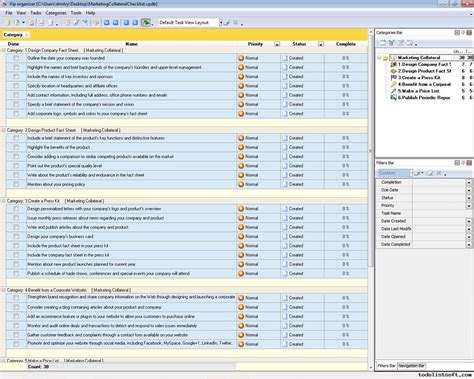Click the priority icon of 'Design your company's business card'
Screen dimensions: 474x379
coord(241,236)
